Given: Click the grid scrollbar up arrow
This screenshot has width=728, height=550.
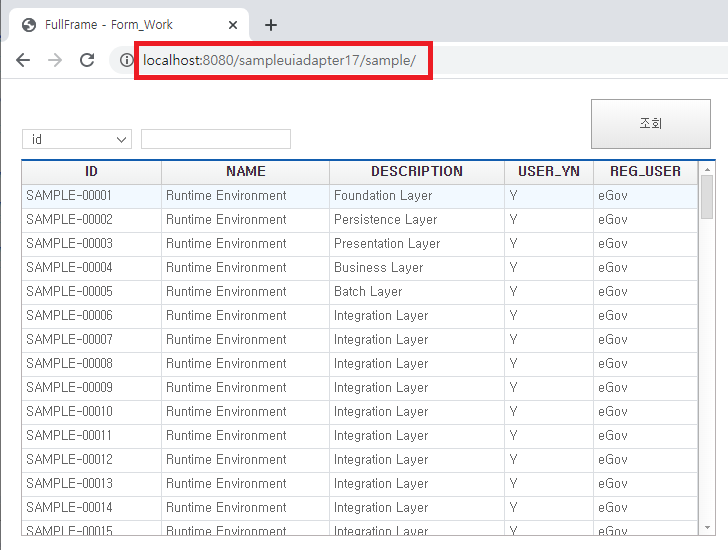Looking at the screenshot, I should pos(707,168).
